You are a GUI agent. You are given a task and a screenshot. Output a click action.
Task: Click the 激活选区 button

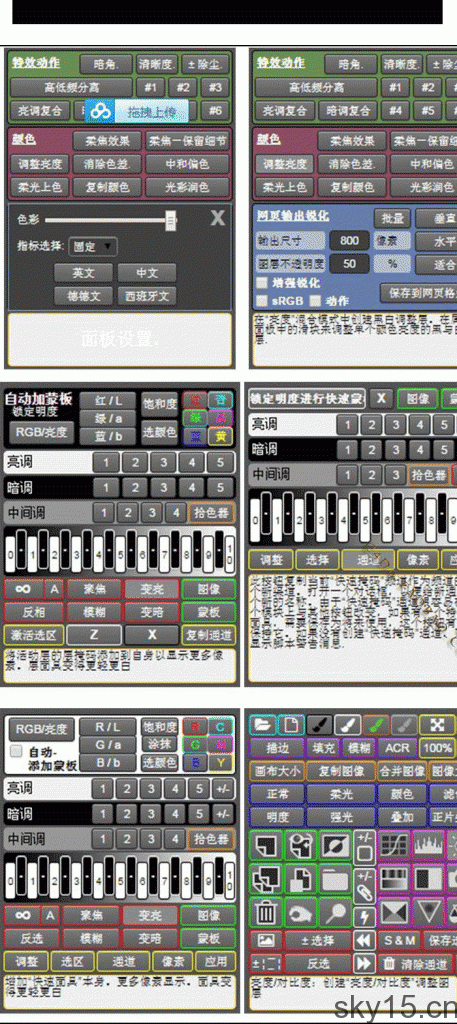[x=33, y=635]
